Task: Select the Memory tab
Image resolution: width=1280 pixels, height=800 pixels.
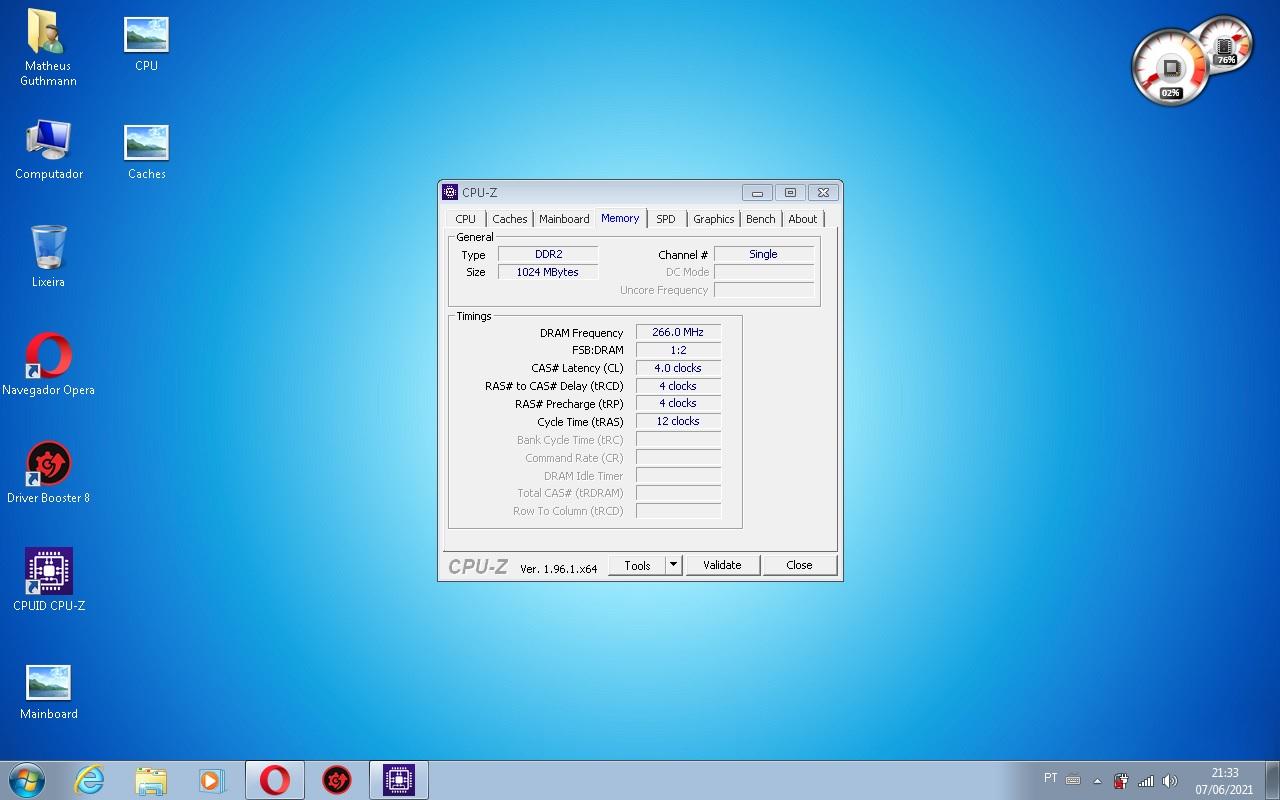Action: point(620,218)
